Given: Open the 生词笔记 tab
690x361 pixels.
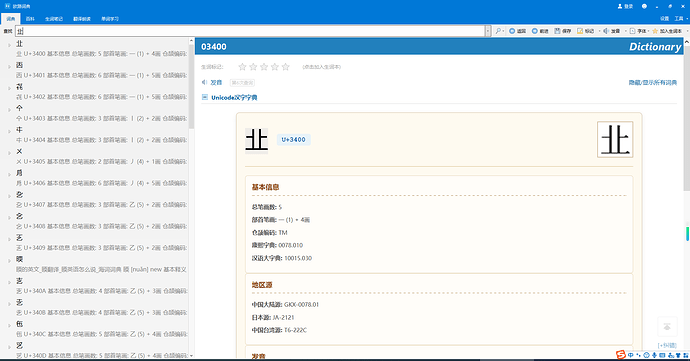Looking at the screenshot, I should pos(54,19).
